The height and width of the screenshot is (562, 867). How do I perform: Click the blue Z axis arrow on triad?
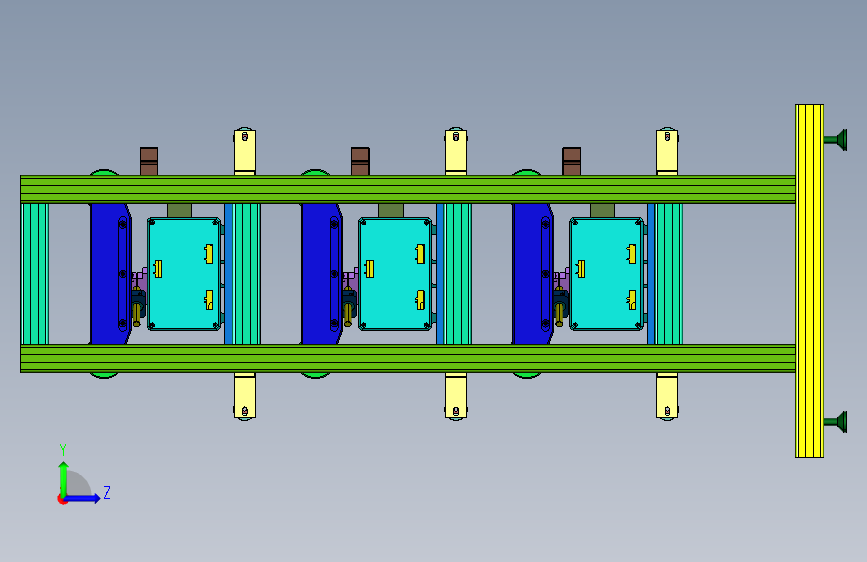[83, 498]
